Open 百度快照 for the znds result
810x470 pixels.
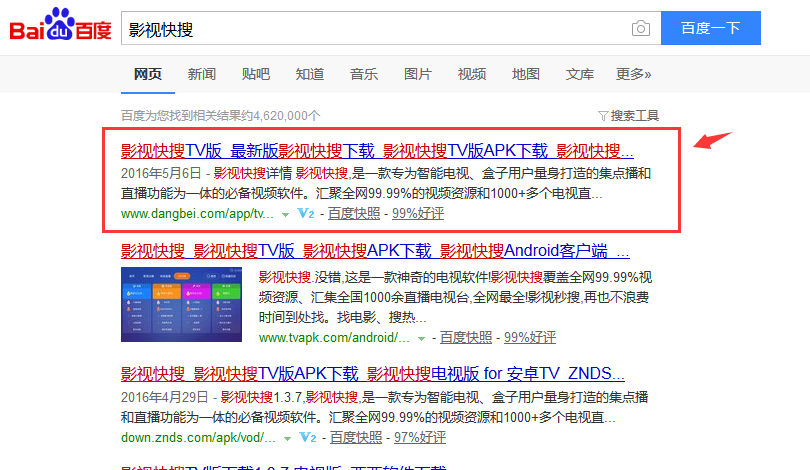click(356, 438)
